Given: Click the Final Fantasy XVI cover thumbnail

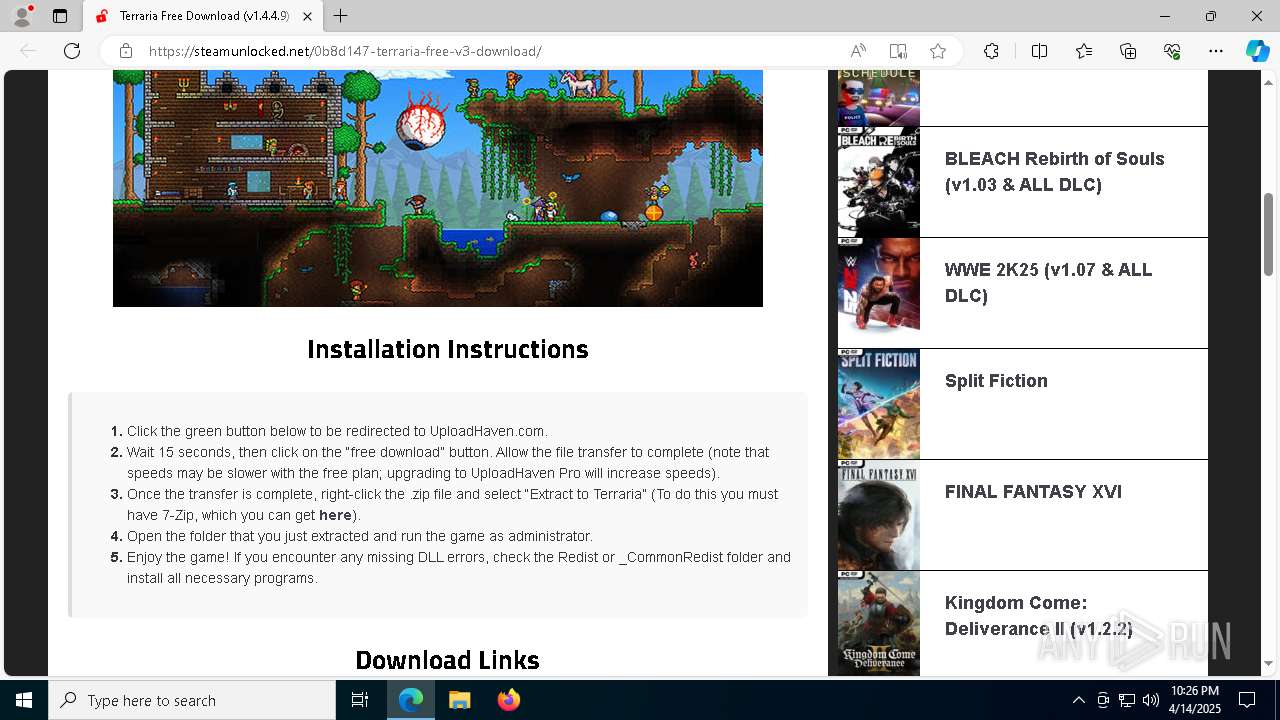Looking at the screenshot, I should pyautogui.click(x=879, y=515).
